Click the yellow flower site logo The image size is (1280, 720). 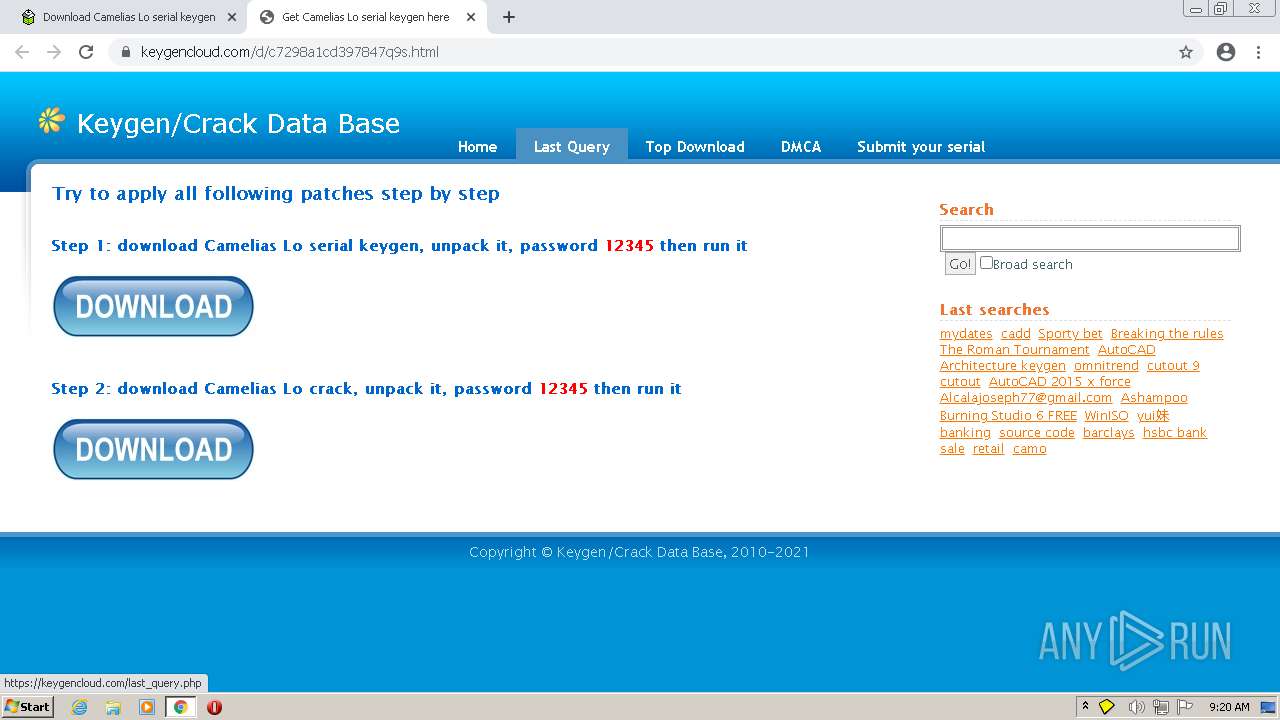pyautogui.click(x=51, y=121)
